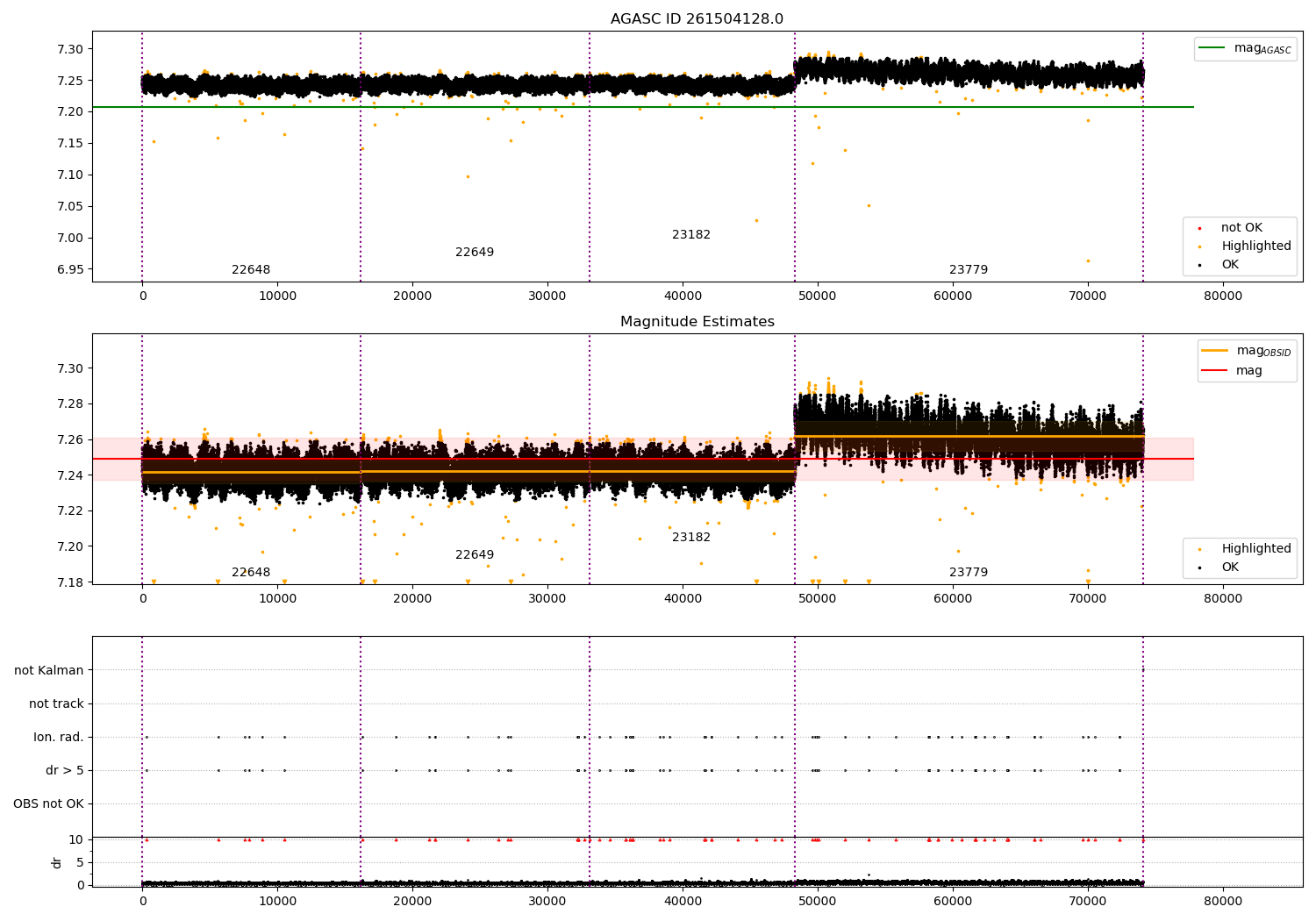The height and width of the screenshot is (921, 1316).
Task: Click the red mag legend line sample
Action: [1215, 370]
